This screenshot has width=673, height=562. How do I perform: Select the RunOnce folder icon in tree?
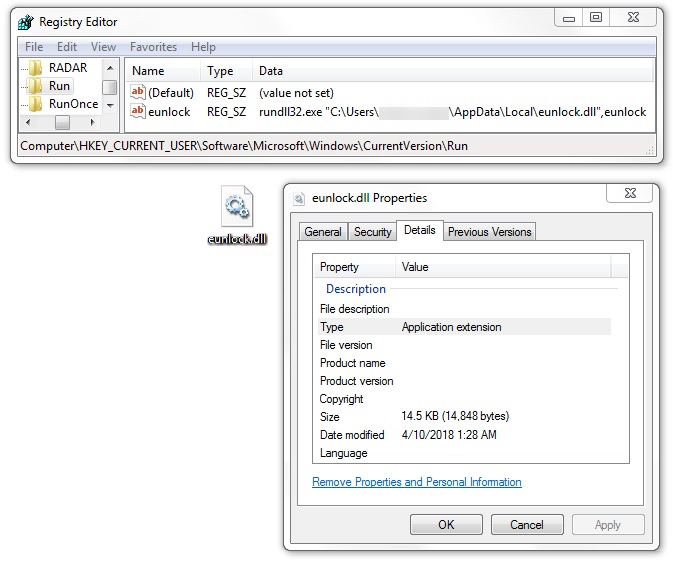[35, 104]
